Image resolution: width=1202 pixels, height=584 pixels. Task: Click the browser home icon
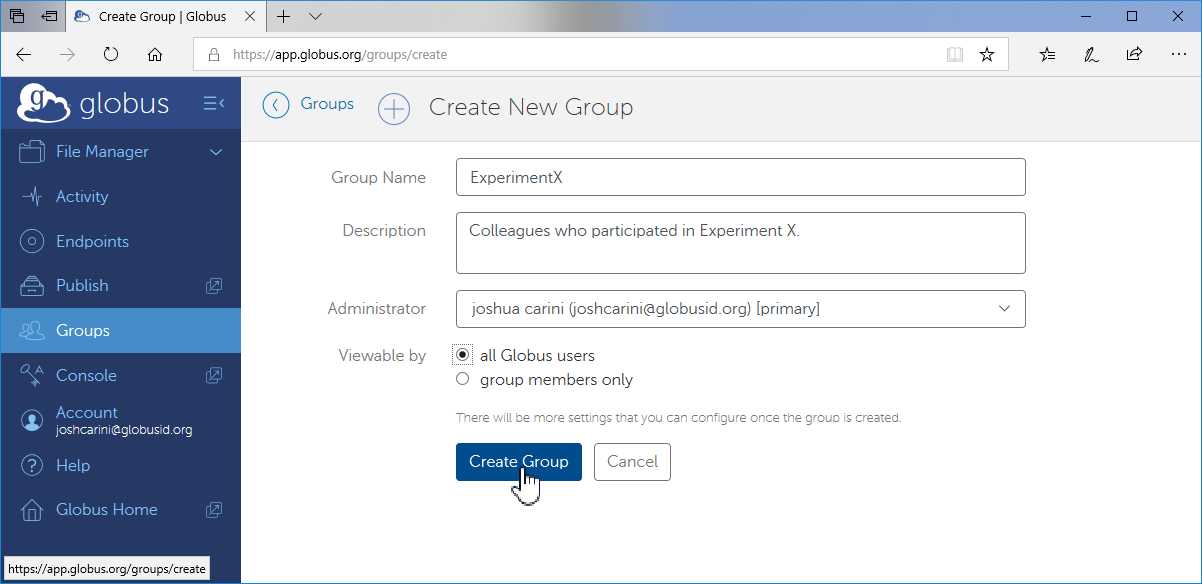pyautogui.click(x=154, y=55)
